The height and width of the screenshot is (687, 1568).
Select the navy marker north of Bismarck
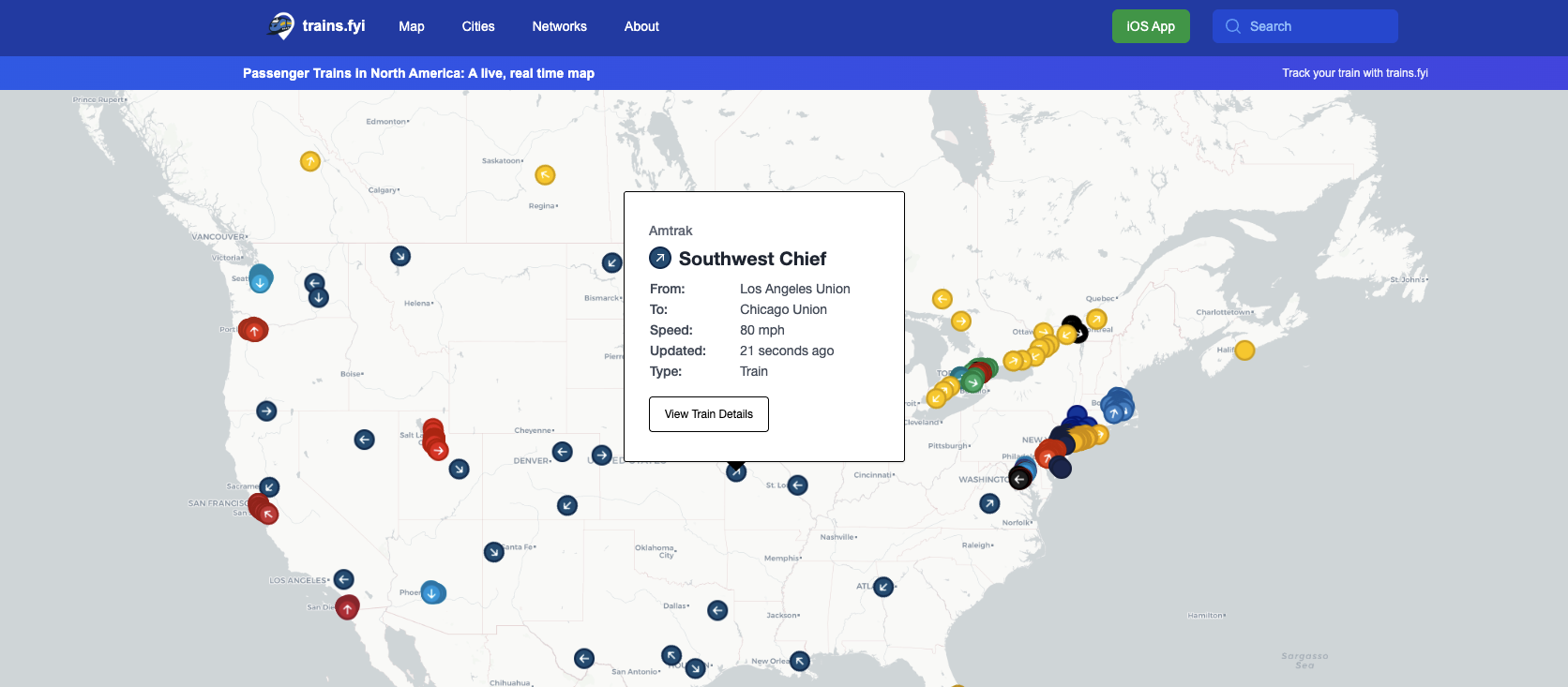click(612, 263)
